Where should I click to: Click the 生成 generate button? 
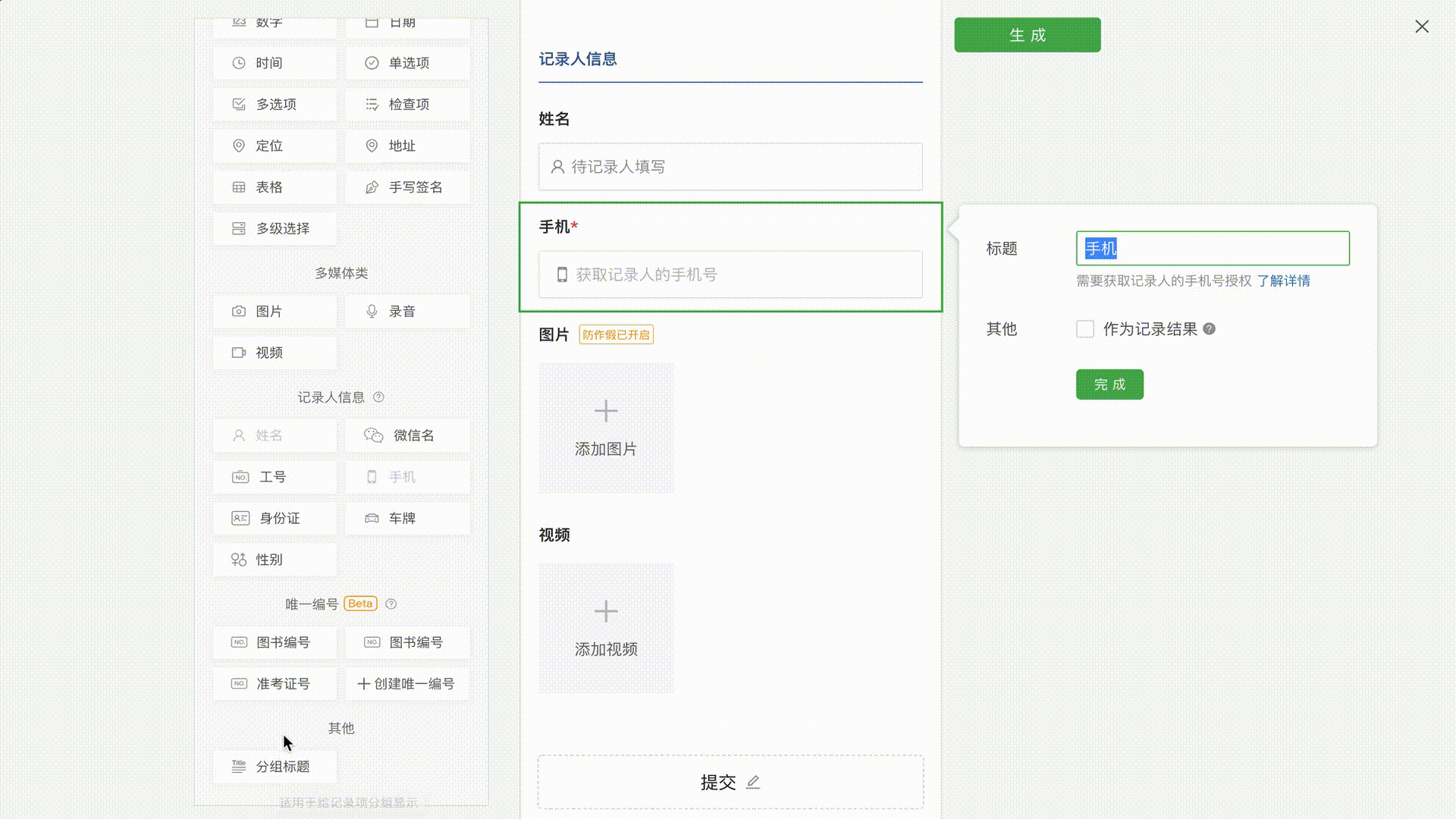point(1027,34)
